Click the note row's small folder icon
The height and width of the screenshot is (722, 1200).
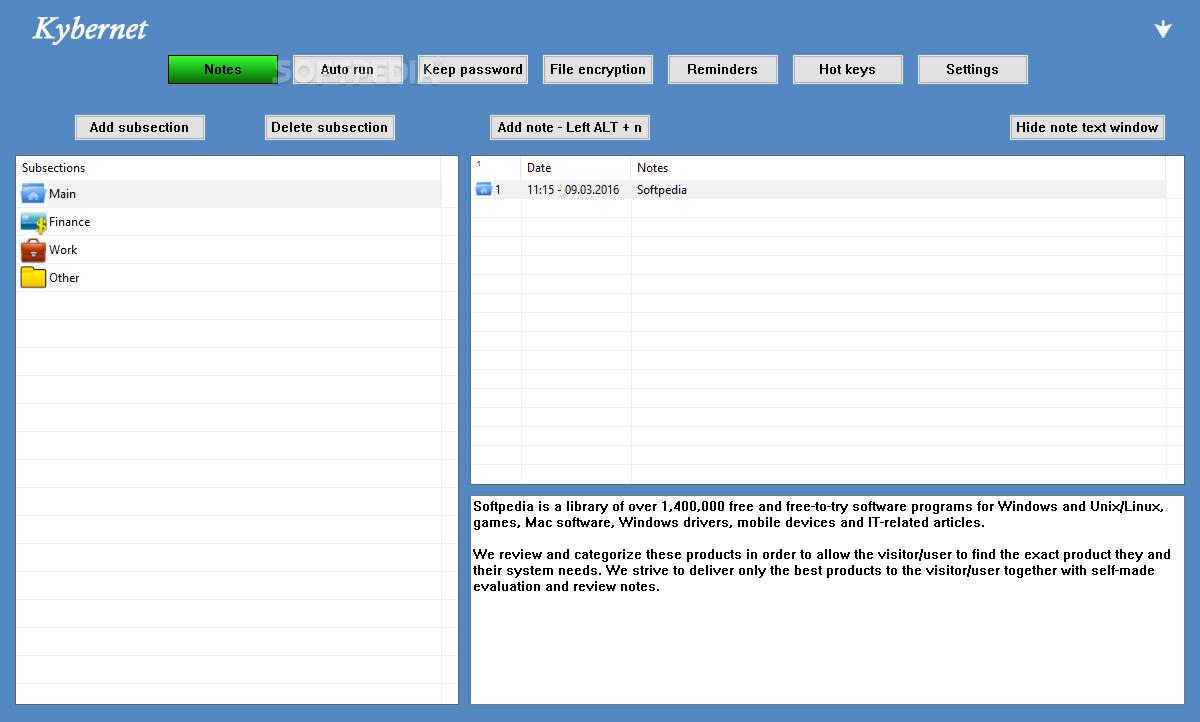pyautogui.click(x=484, y=190)
